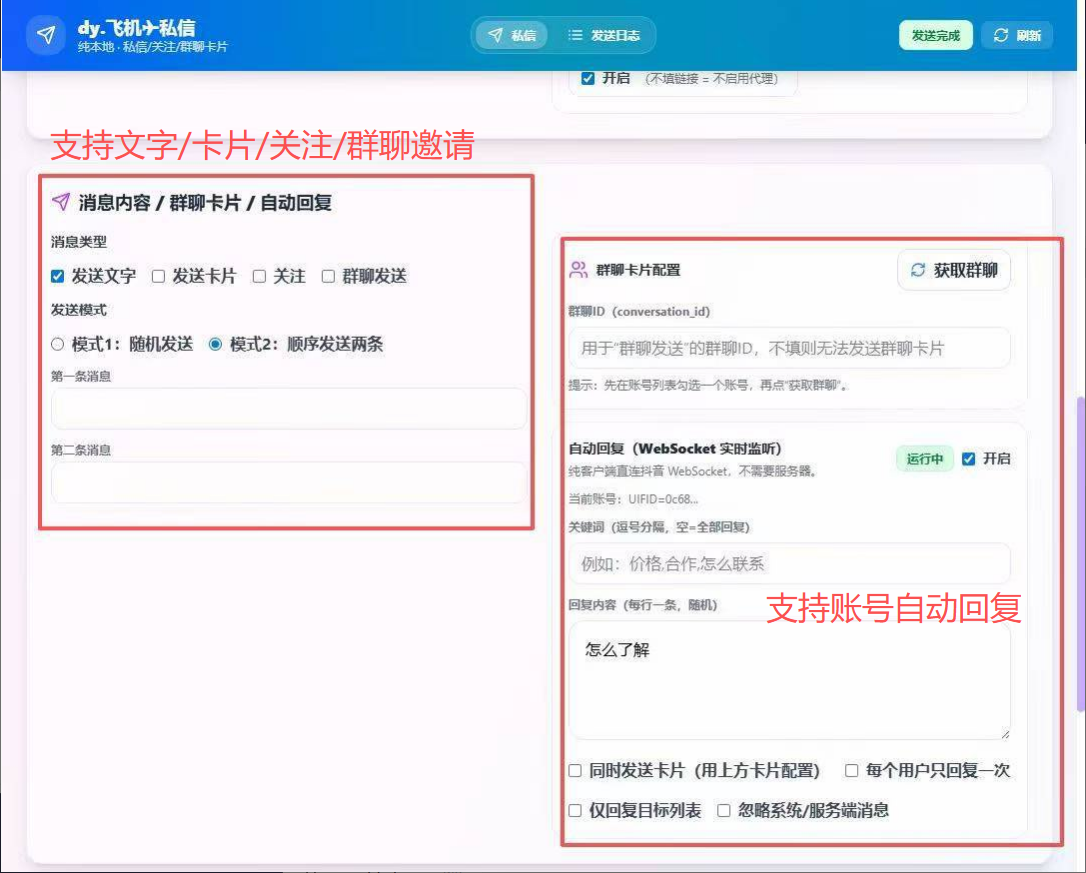Viewport: 1086px width, 873px height.
Task: Enable the 发送卡片 checkbox
Action: 158,277
